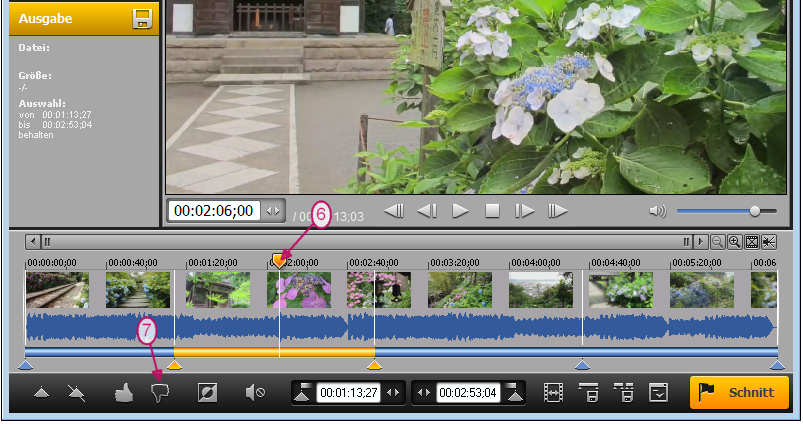Stop playback with the square button
The image size is (803, 425).
(x=492, y=211)
